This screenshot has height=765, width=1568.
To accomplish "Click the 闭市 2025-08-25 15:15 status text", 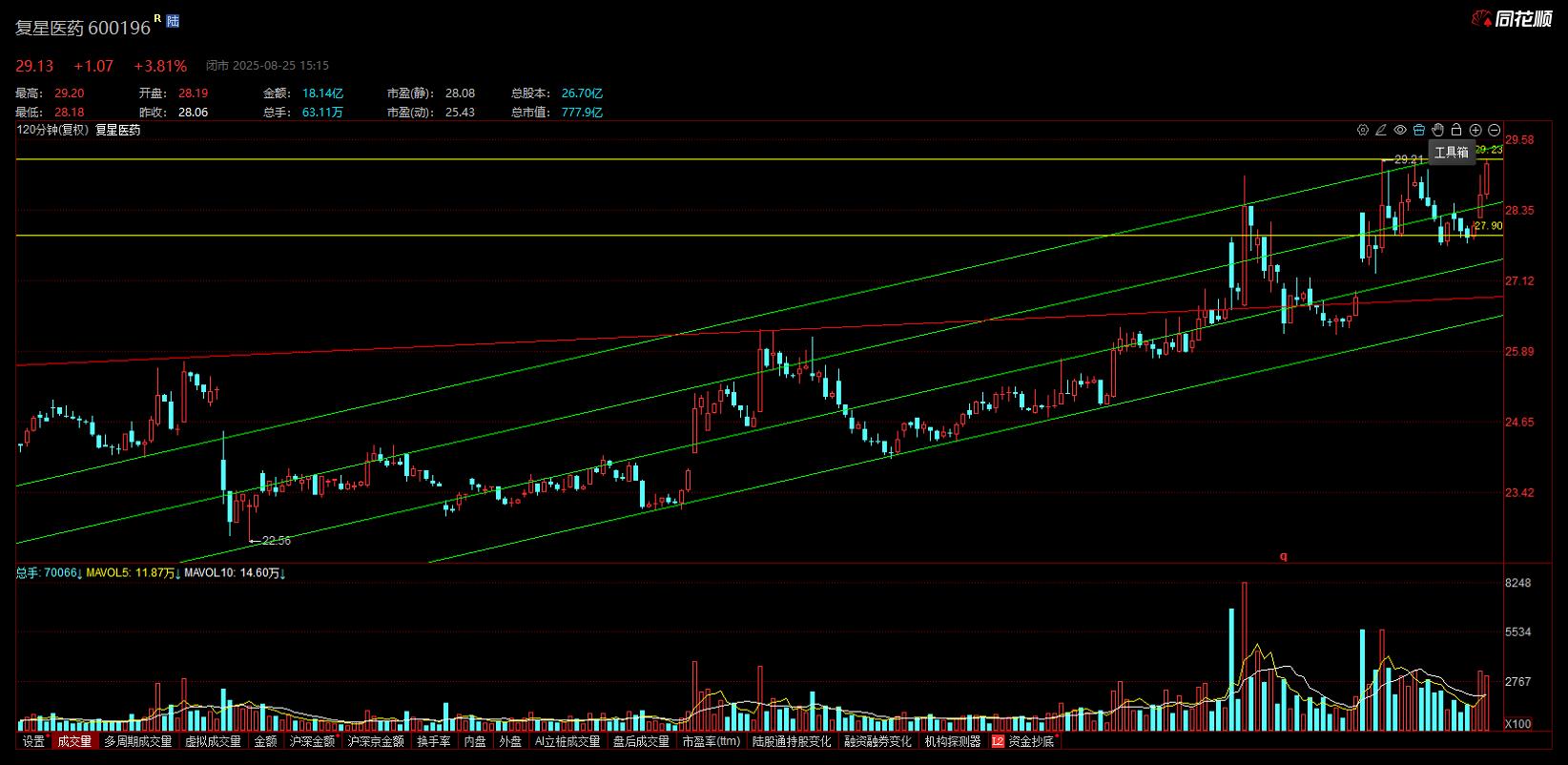I will tap(267, 66).
